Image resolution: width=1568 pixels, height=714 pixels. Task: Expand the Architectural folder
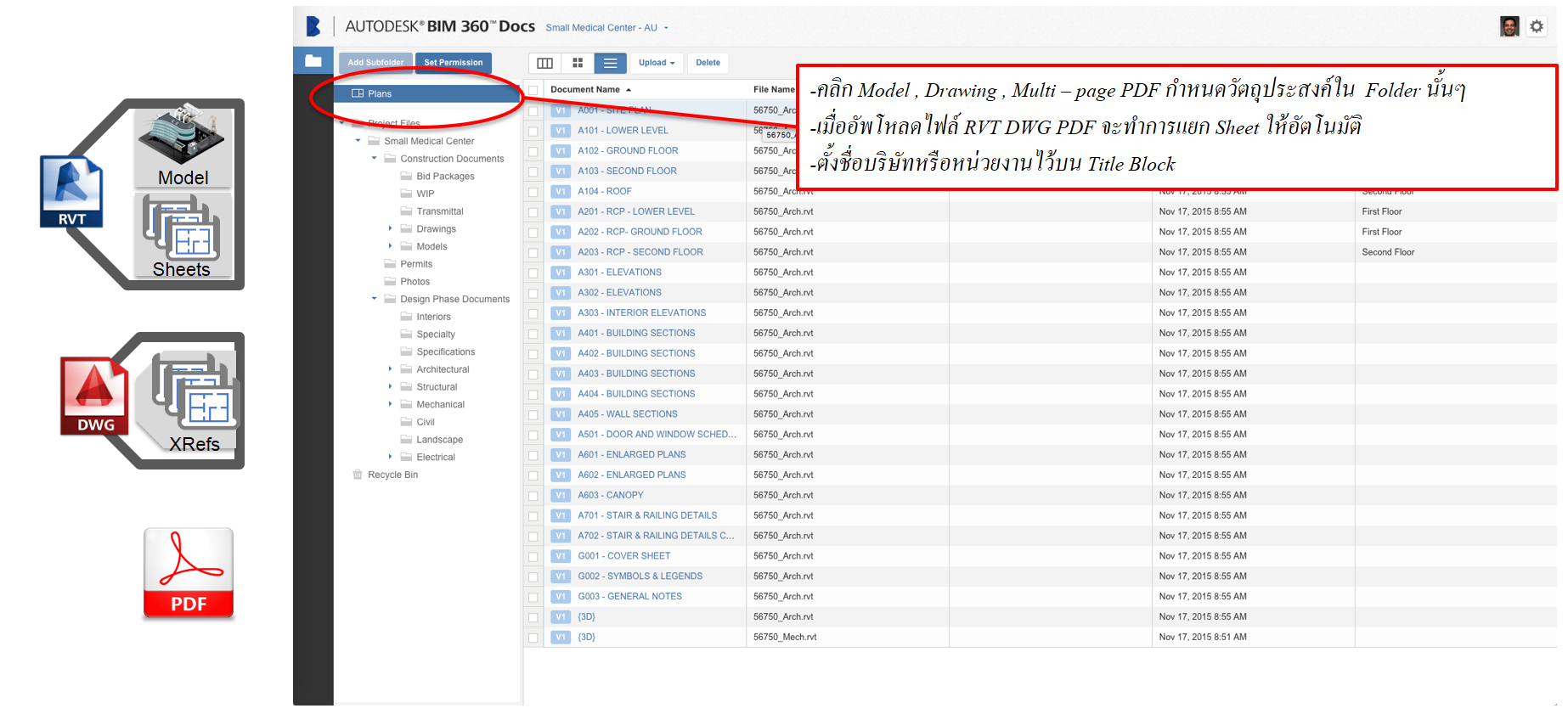[x=390, y=369]
